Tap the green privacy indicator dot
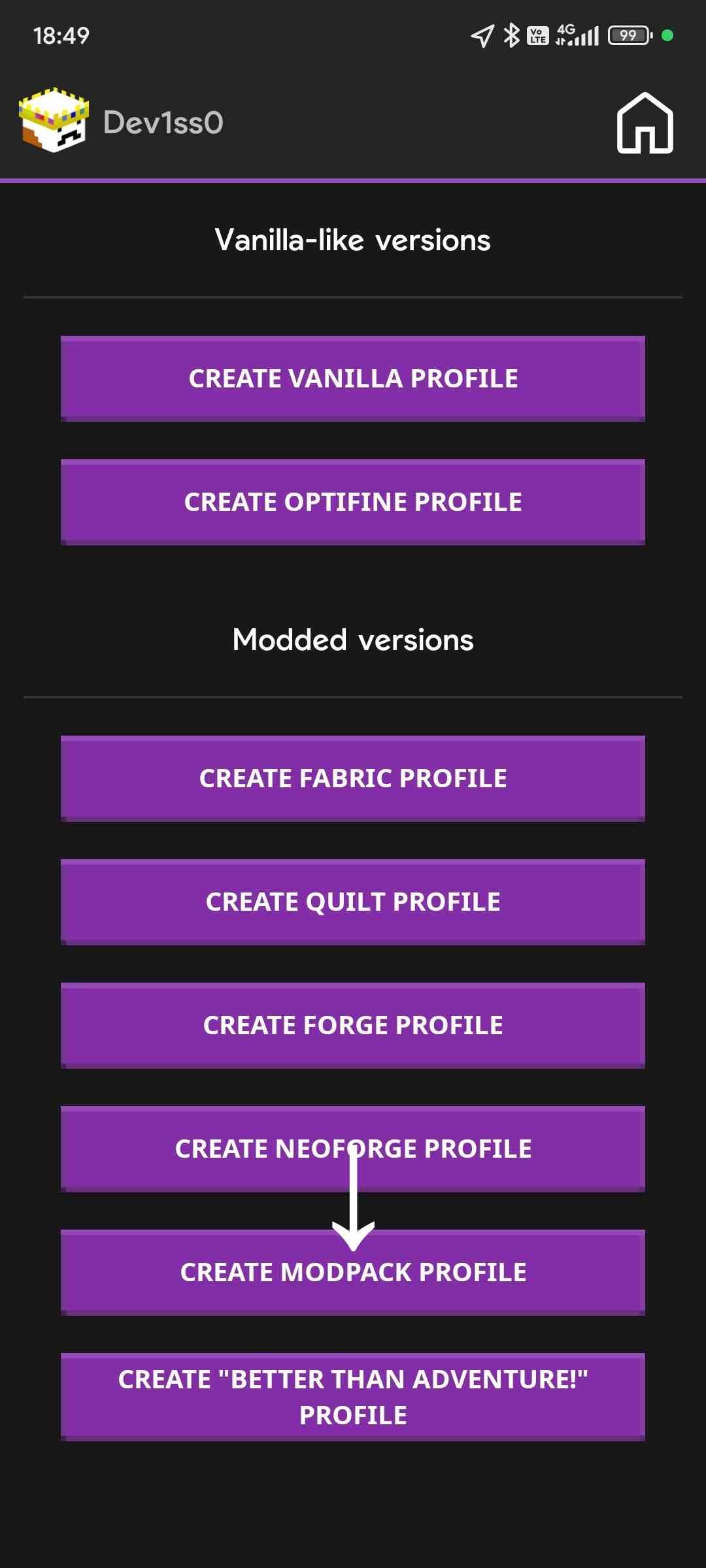 point(667,35)
